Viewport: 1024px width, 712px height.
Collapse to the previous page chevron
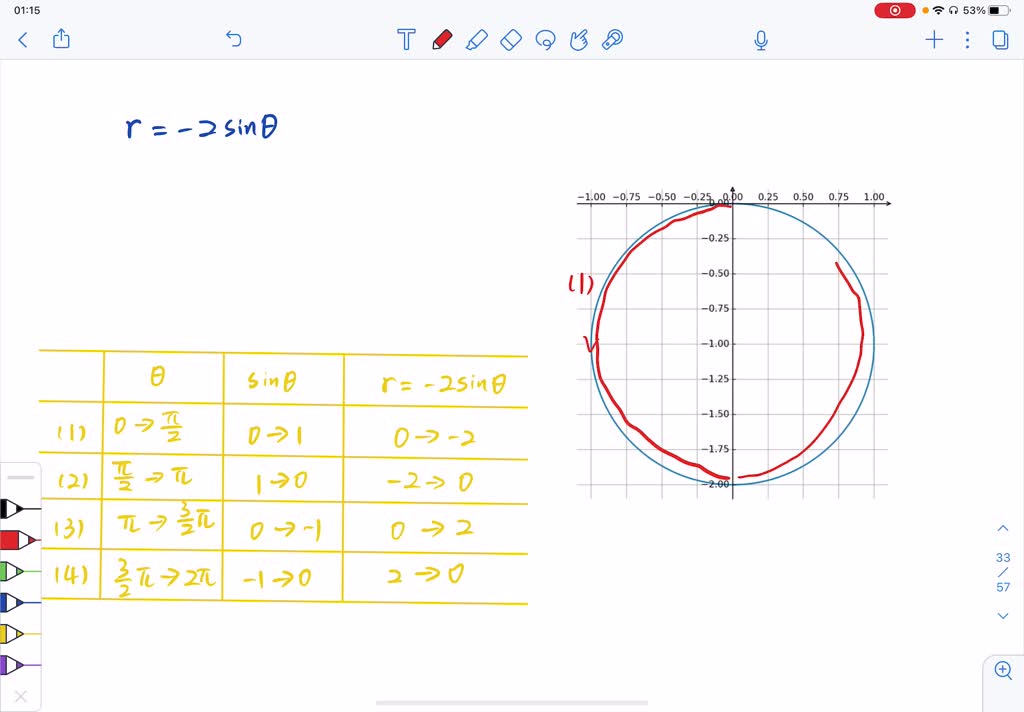tap(1003, 528)
